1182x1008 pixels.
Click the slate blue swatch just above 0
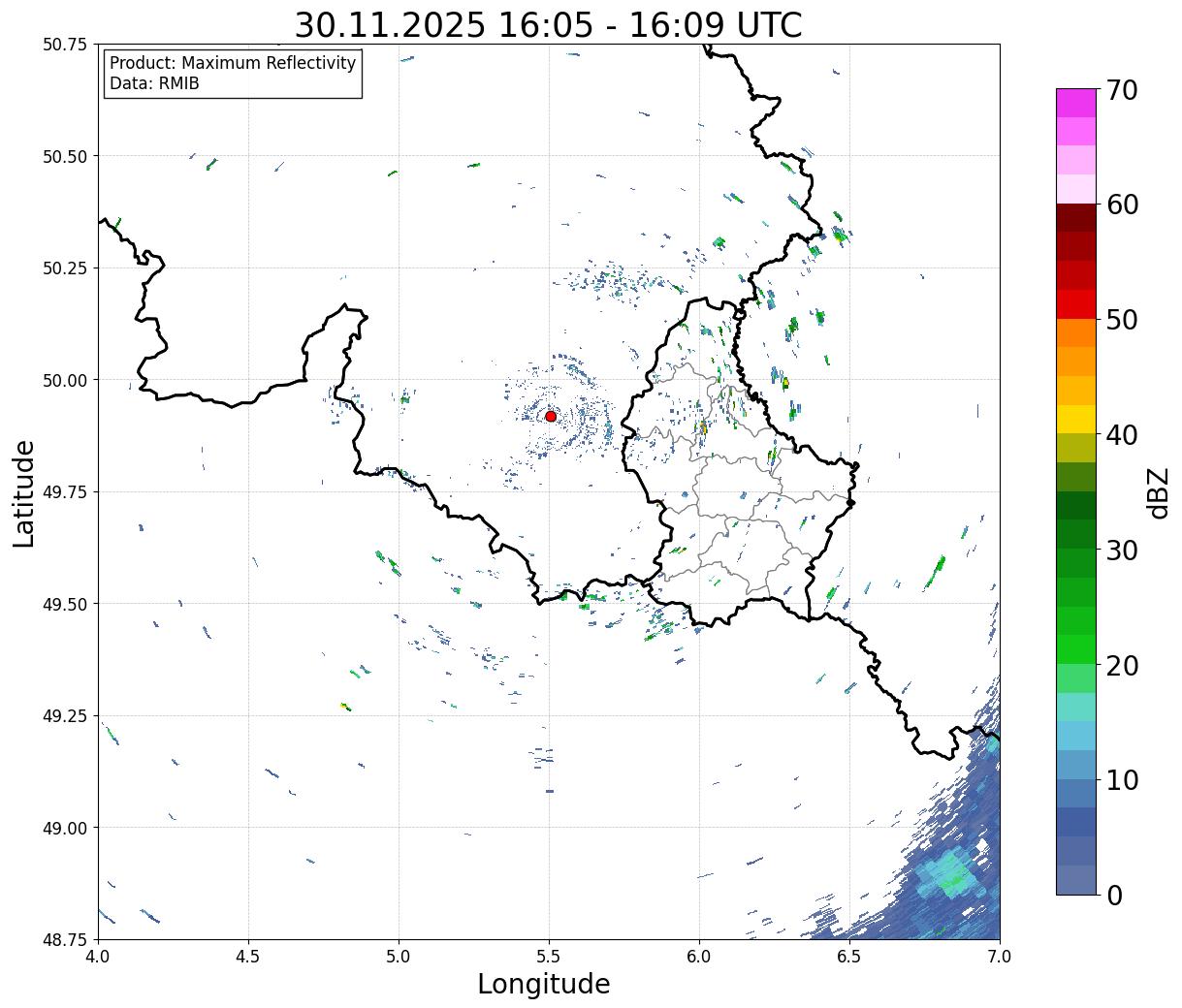(x=1076, y=879)
